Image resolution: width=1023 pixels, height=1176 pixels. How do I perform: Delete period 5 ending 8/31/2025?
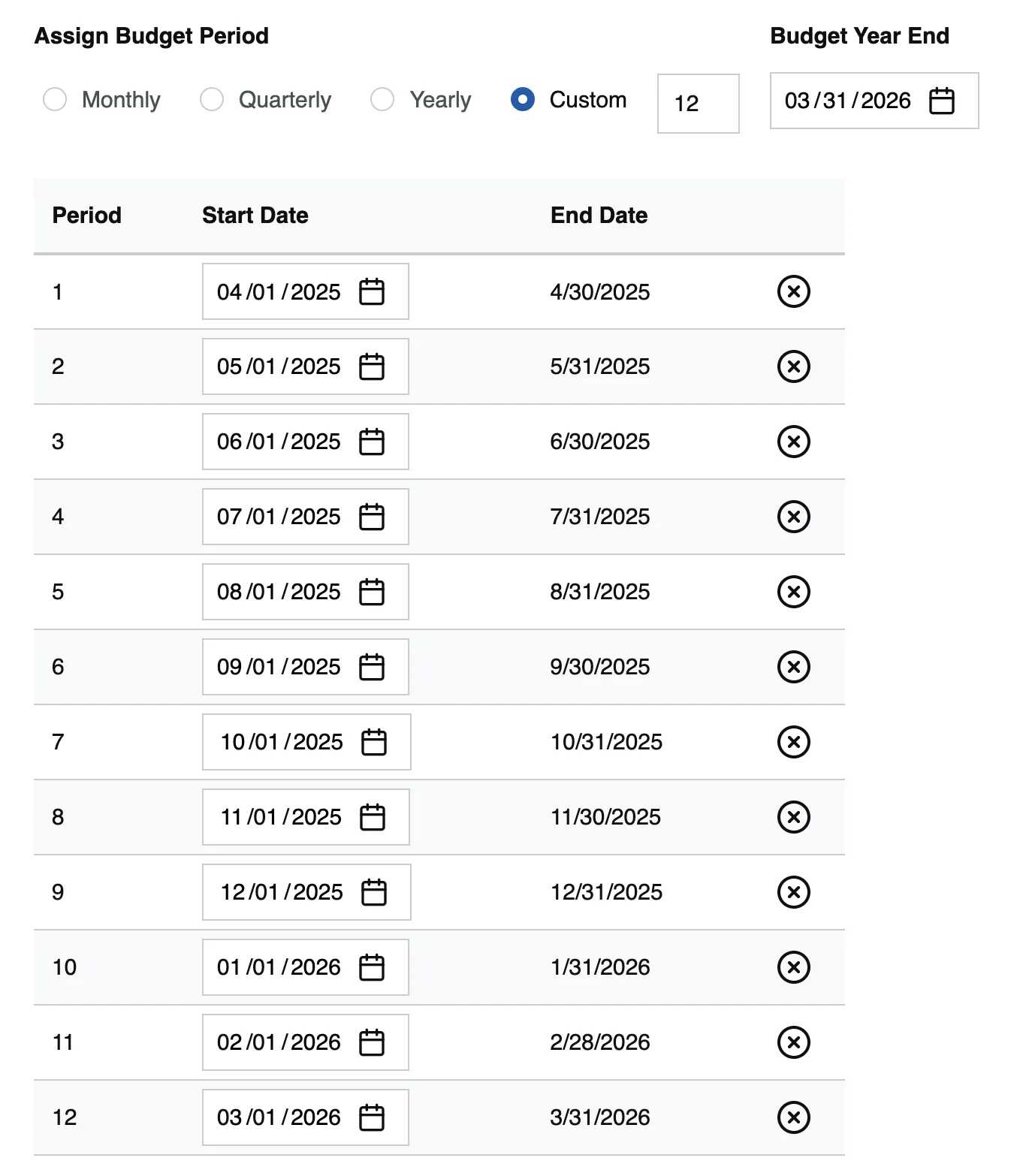click(794, 592)
